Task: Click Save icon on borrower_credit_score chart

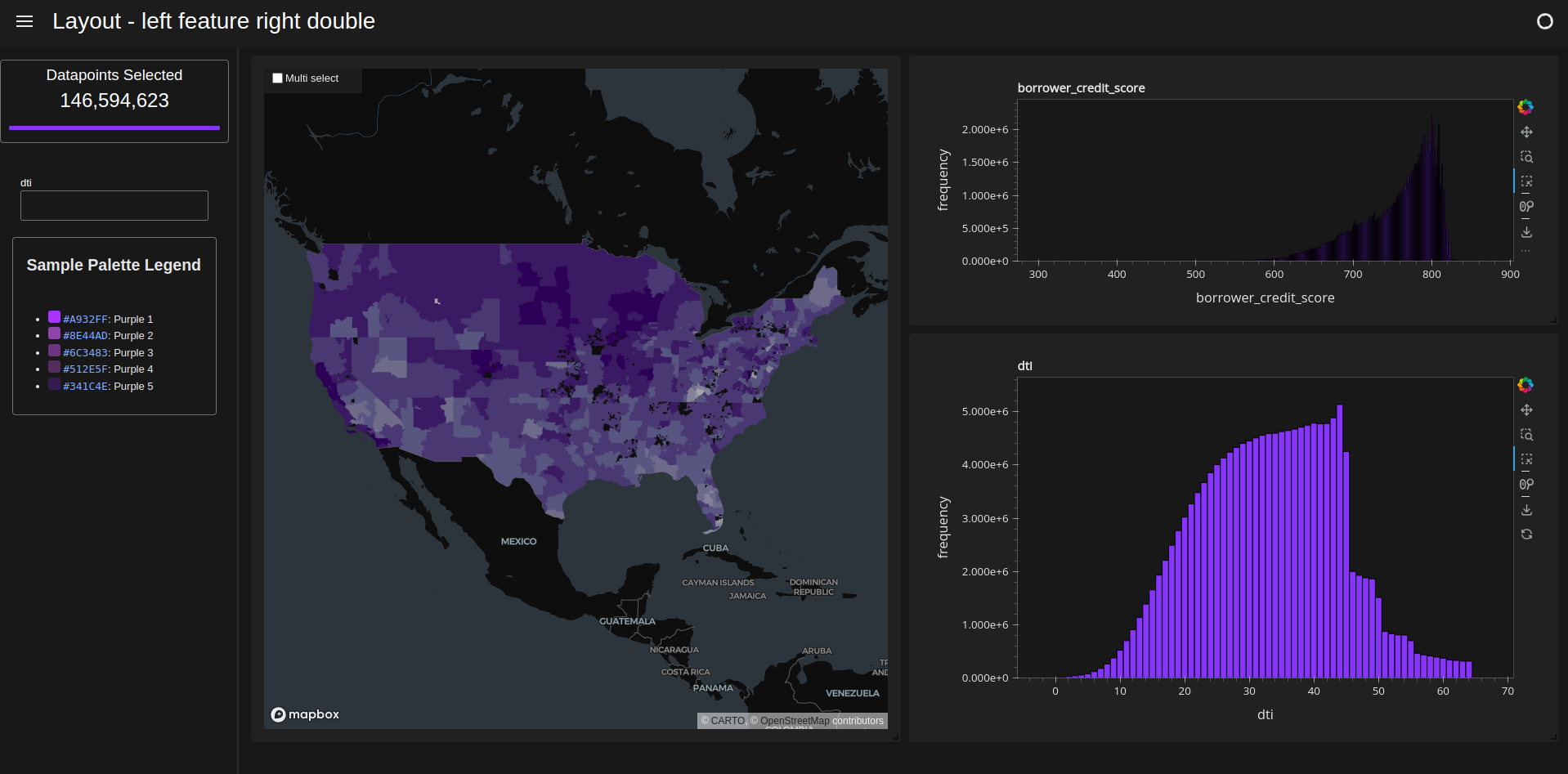Action: pos(1526,232)
